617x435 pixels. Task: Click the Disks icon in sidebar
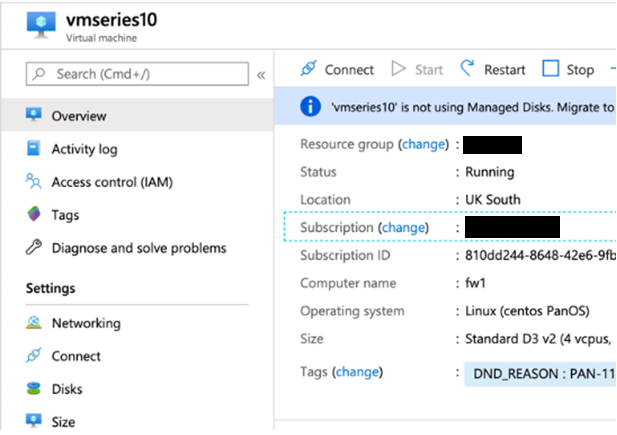(x=34, y=389)
